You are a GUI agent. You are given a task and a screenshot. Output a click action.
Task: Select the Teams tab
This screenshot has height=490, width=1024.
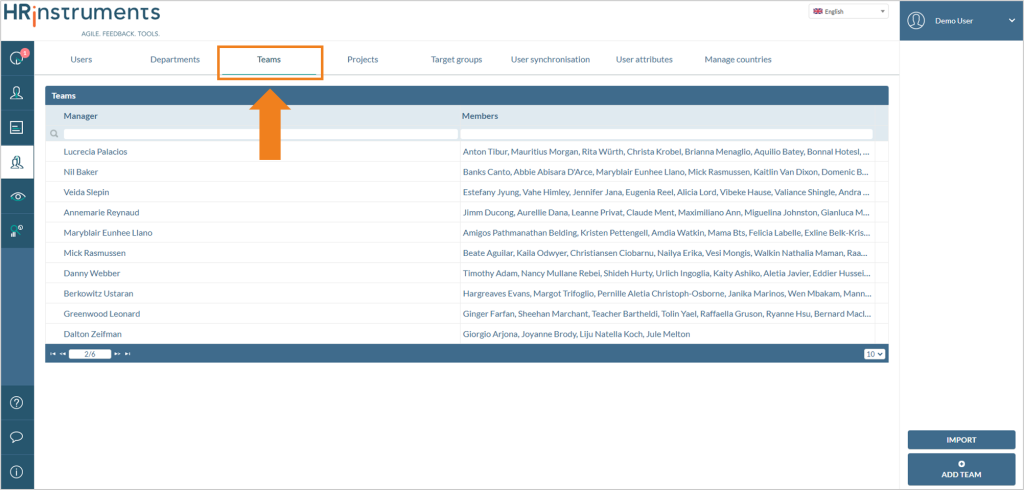pos(269,59)
